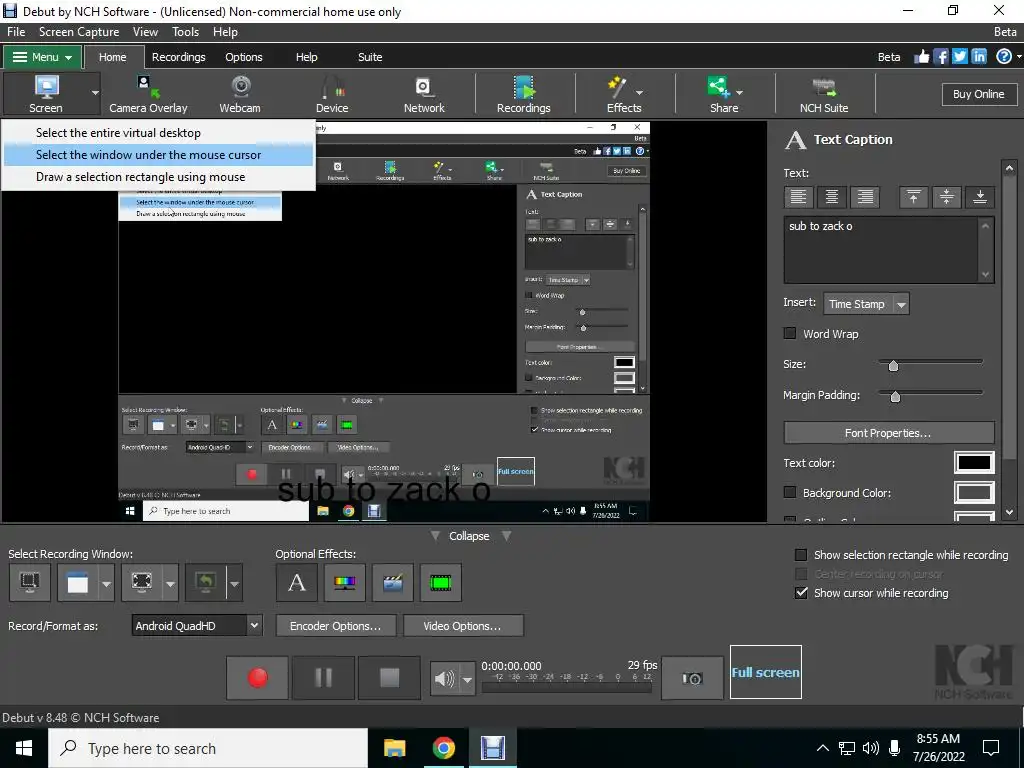Click the Margin Padding slider handle

coord(895,396)
